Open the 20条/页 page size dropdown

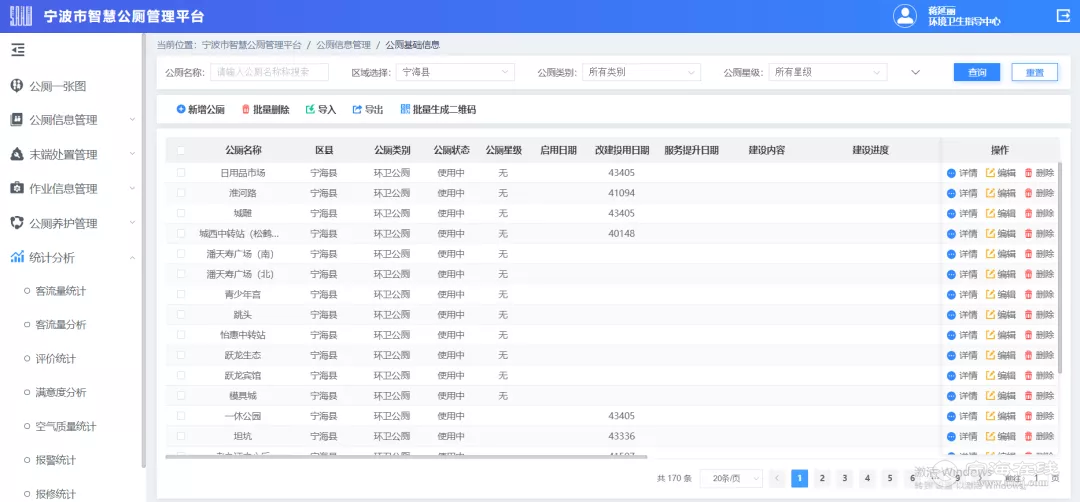pos(731,478)
